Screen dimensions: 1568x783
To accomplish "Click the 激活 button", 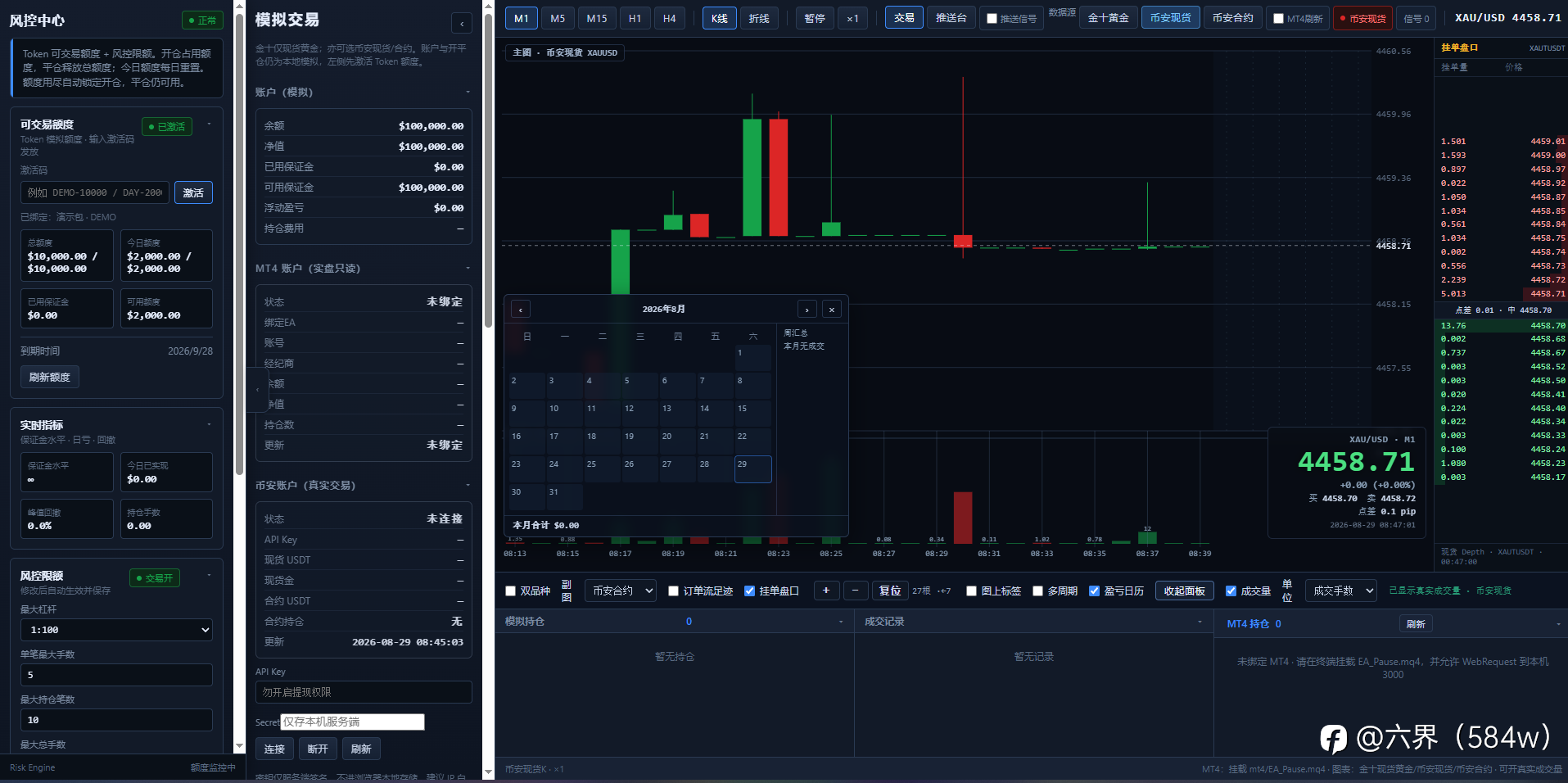I will (193, 192).
